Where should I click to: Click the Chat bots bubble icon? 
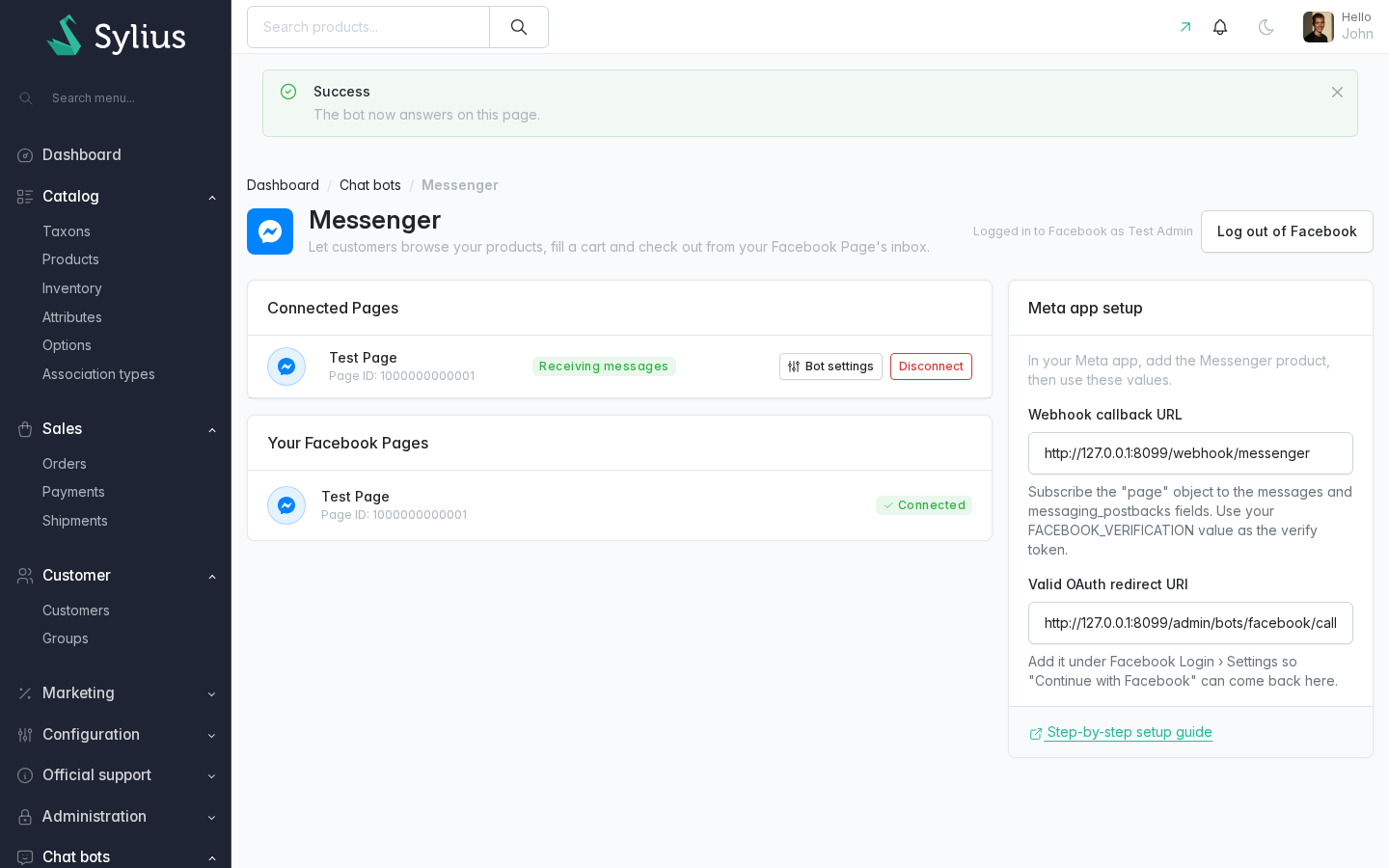click(25, 857)
